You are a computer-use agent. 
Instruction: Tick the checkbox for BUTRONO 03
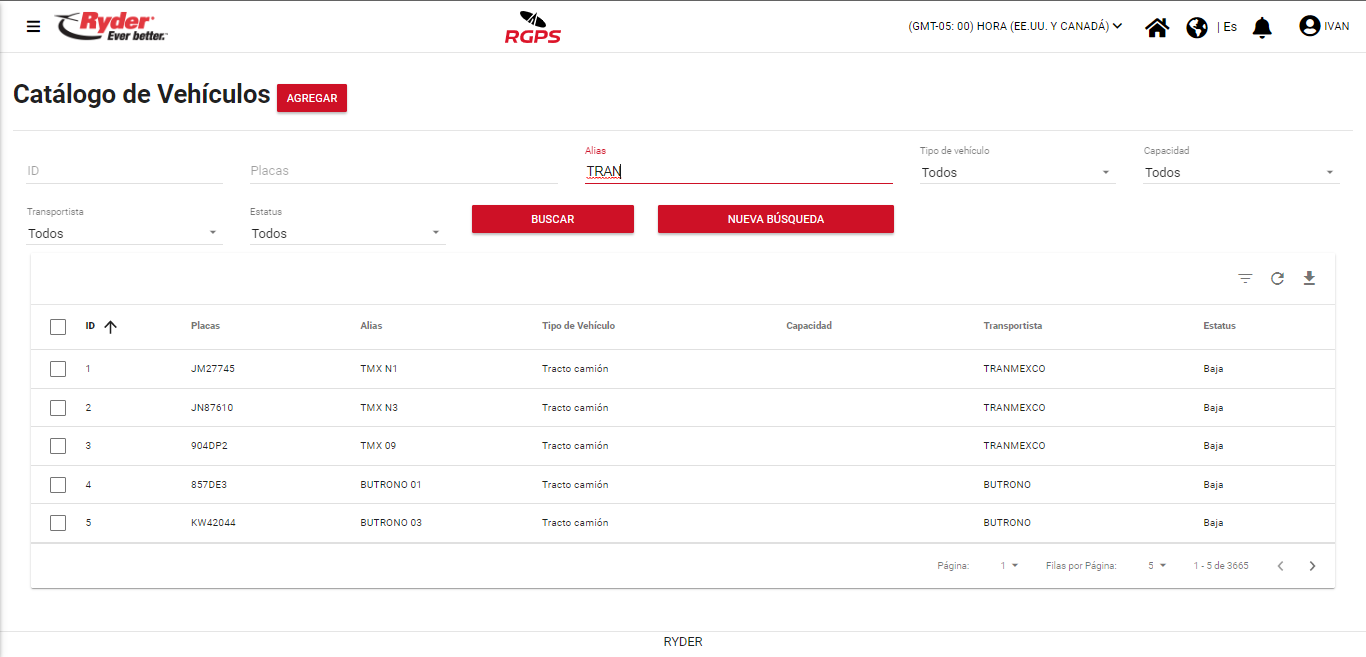point(58,523)
